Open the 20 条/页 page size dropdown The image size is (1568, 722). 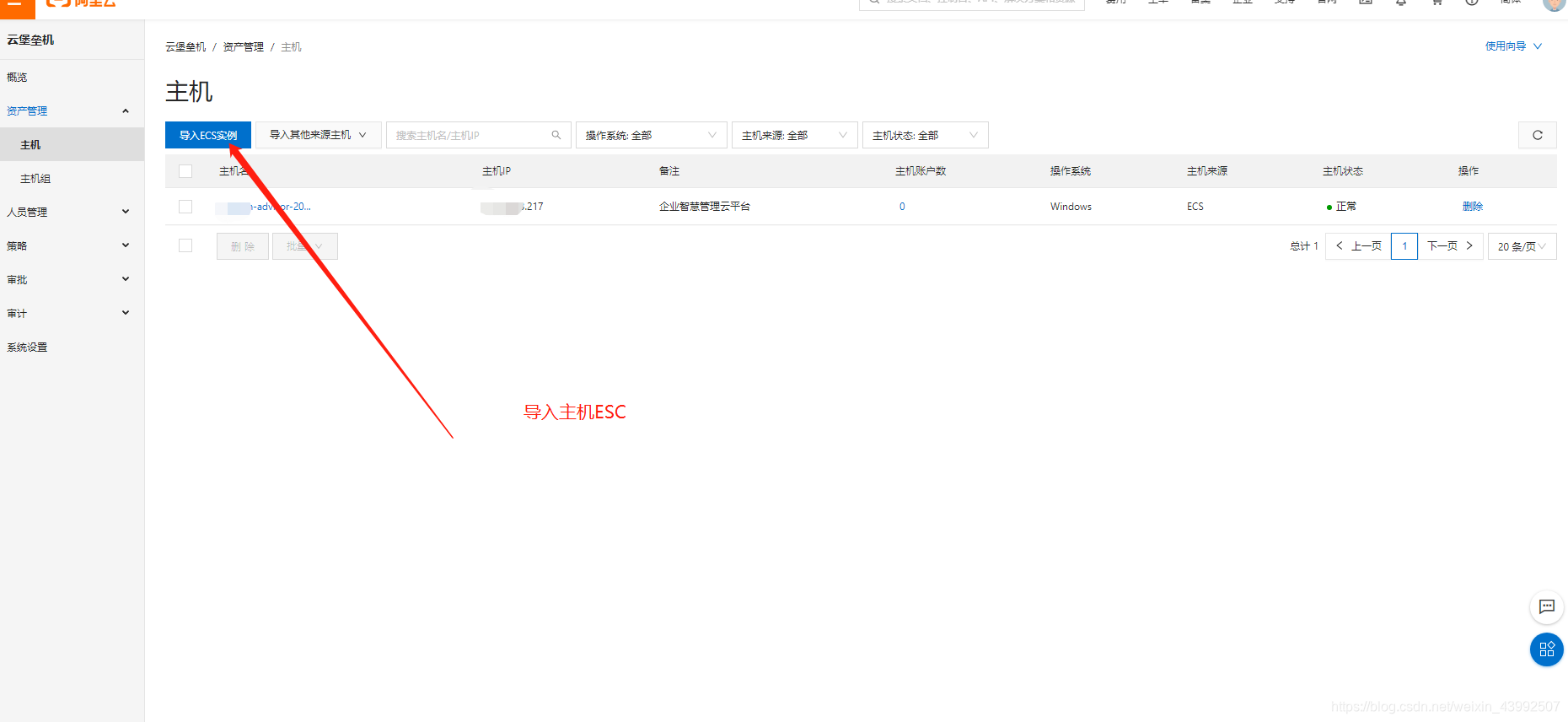pos(1522,246)
